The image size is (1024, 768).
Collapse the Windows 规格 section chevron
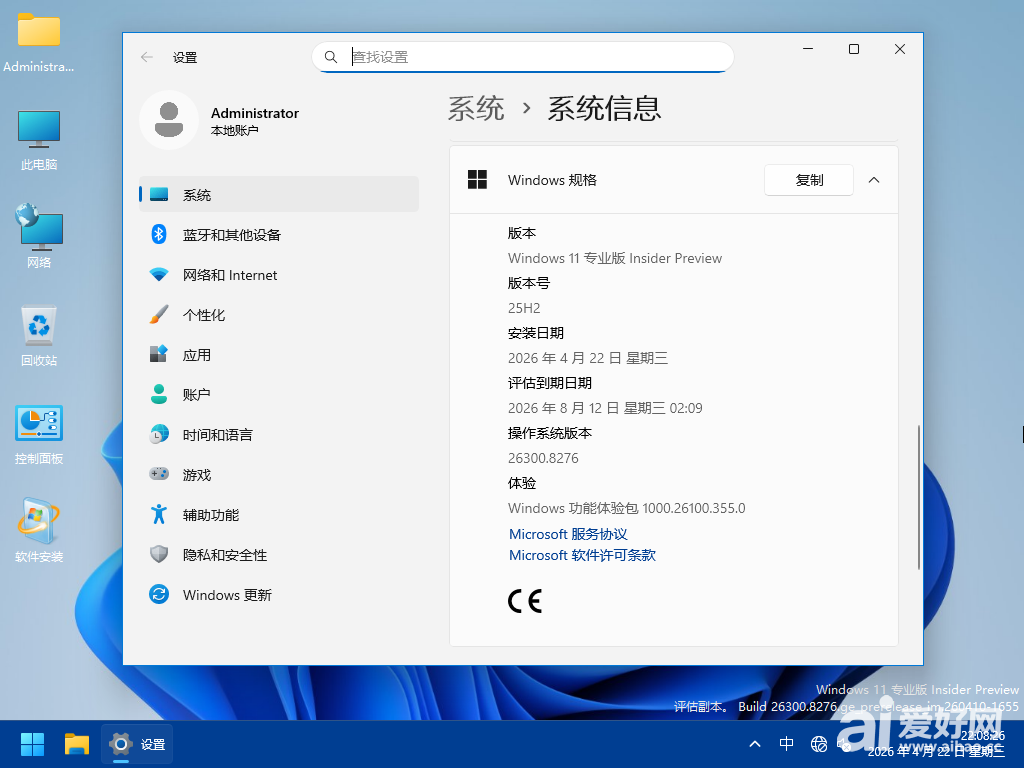[x=874, y=180]
